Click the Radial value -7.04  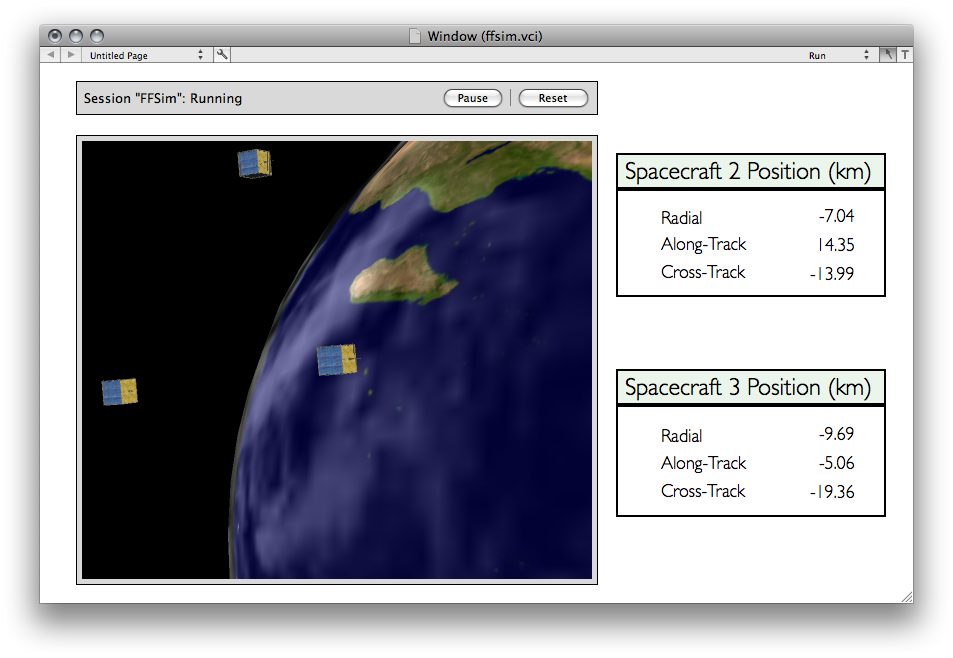pyautogui.click(x=836, y=216)
